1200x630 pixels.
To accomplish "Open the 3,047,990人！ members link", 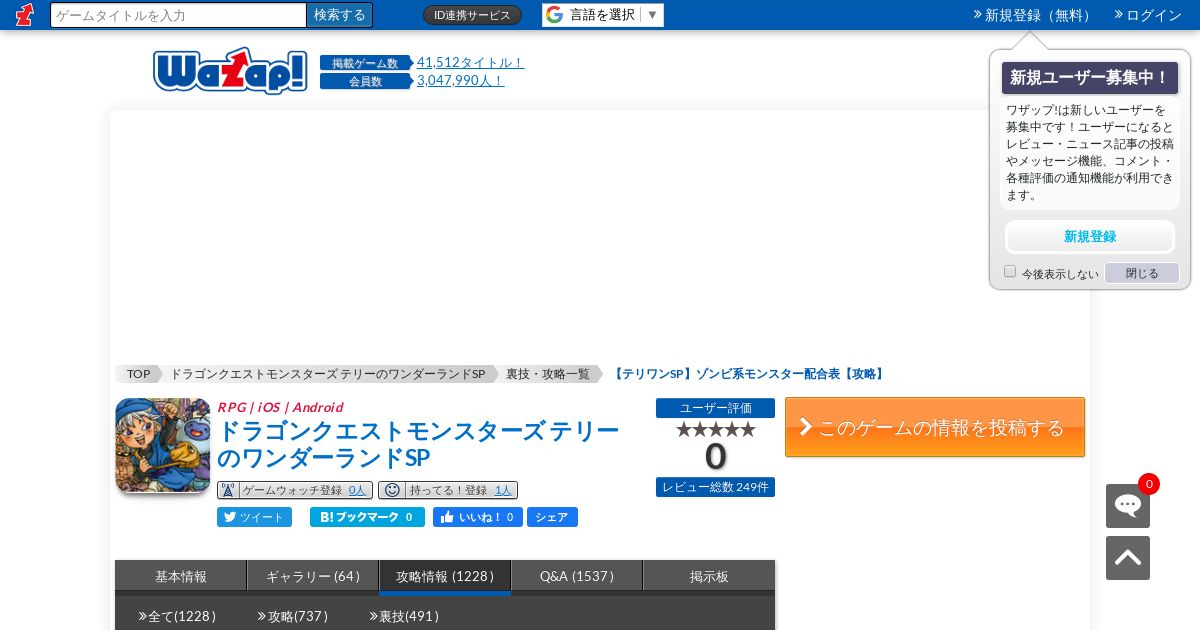I will tap(460, 80).
